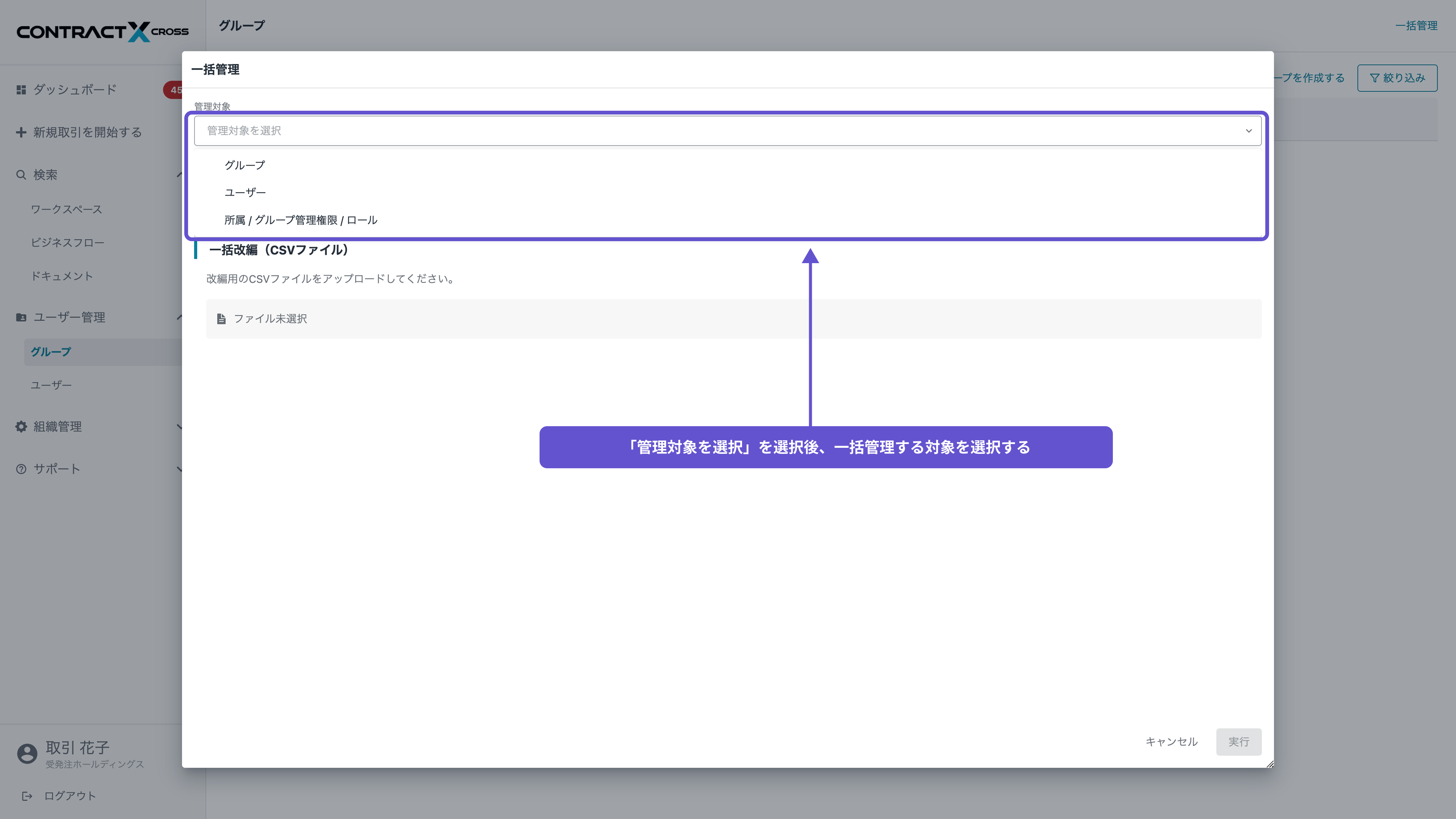Select グループ from the dropdown options
Image resolution: width=1456 pixels, height=819 pixels.
244,165
